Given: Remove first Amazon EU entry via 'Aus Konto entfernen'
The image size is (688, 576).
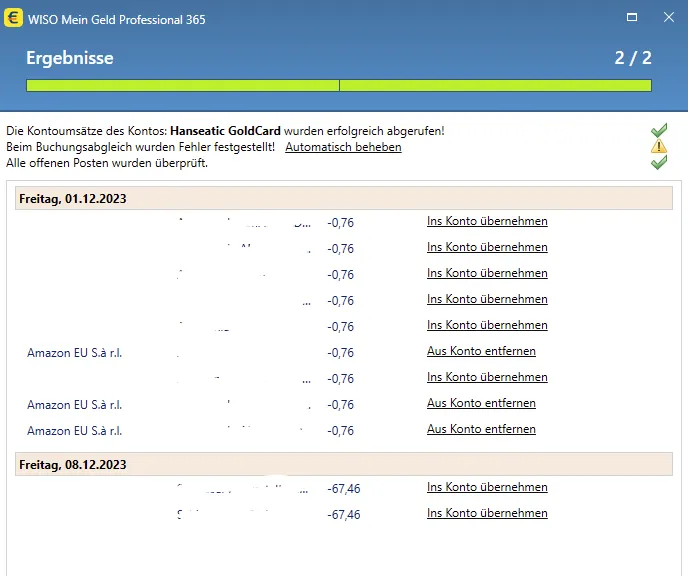Looking at the screenshot, I should point(481,351).
